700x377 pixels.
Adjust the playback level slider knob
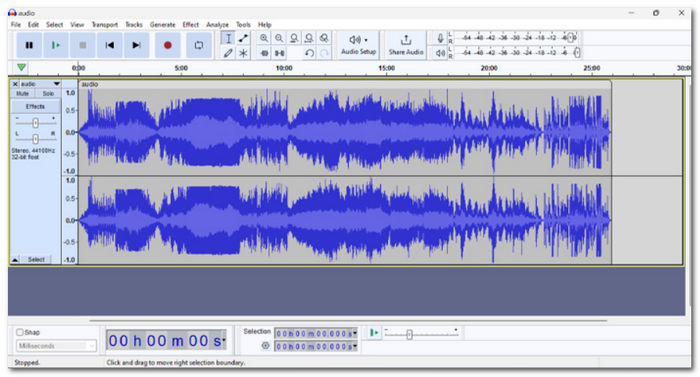pyautogui.click(x=577, y=53)
